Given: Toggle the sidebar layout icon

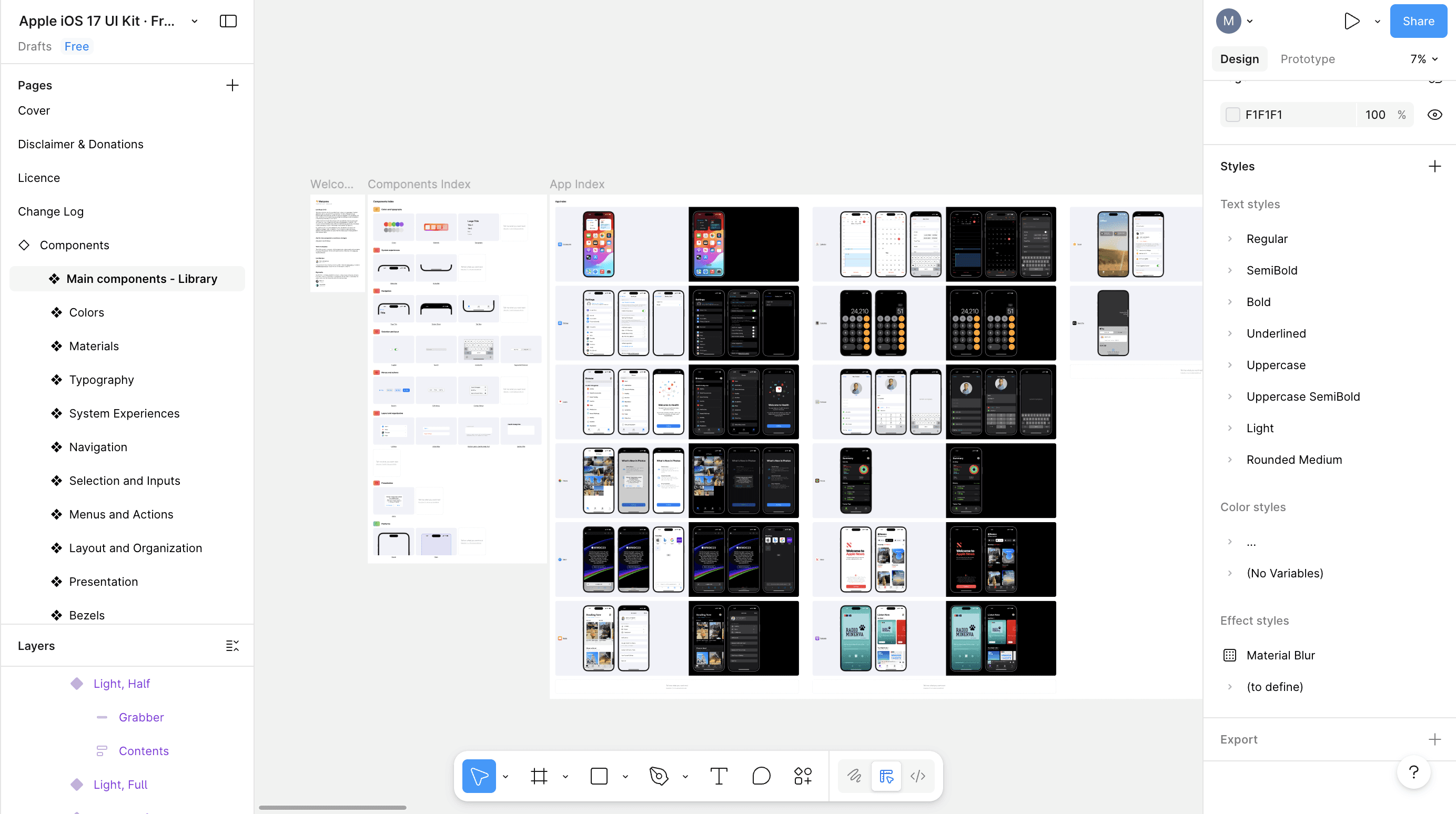Looking at the screenshot, I should 228,21.
